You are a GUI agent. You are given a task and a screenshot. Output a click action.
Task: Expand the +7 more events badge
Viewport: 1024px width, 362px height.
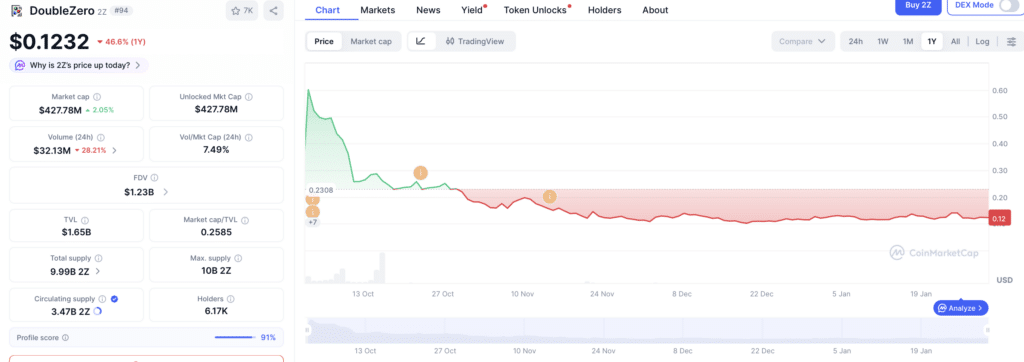pos(313,222)
